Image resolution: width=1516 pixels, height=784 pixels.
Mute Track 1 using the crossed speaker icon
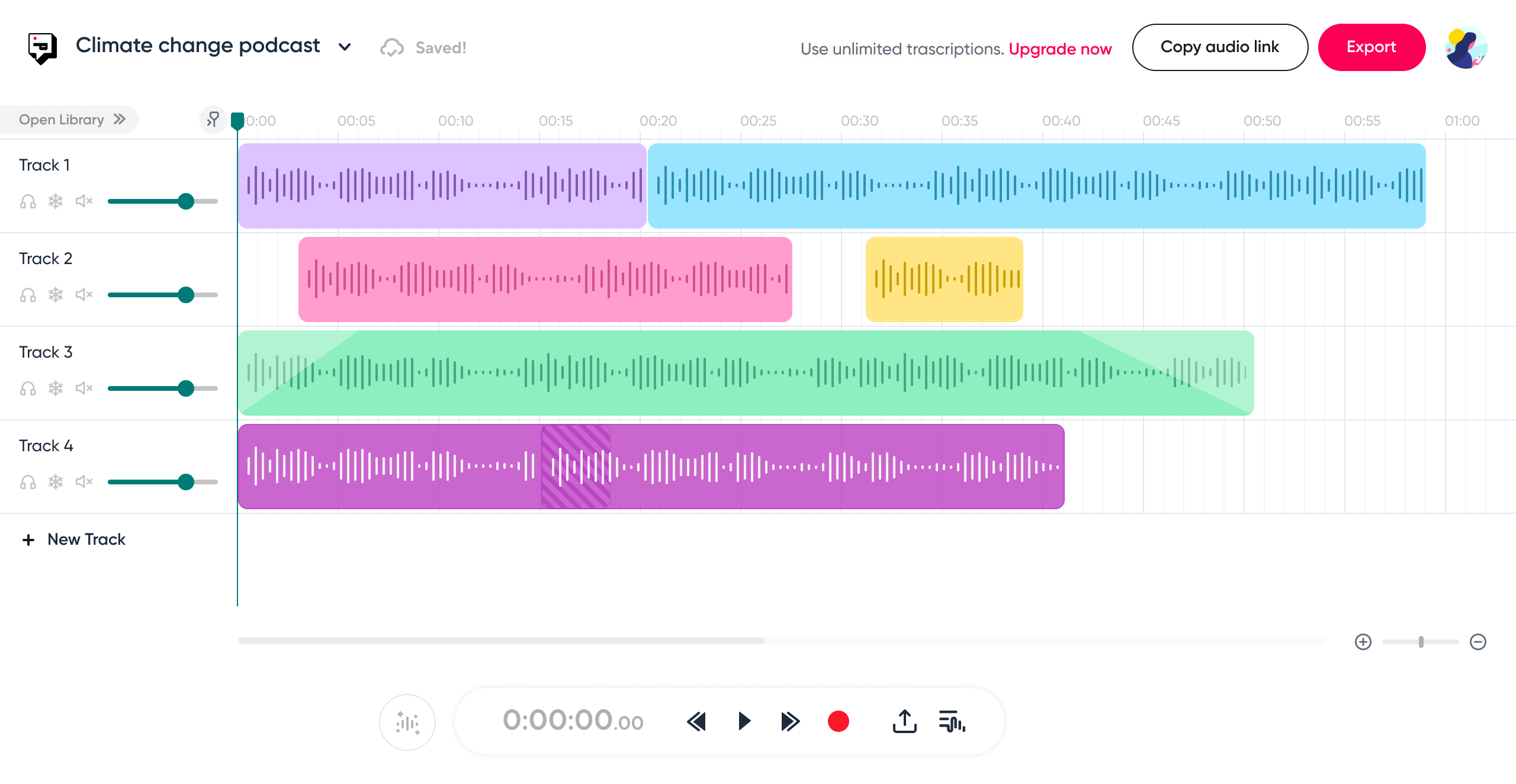coord(83,201)
